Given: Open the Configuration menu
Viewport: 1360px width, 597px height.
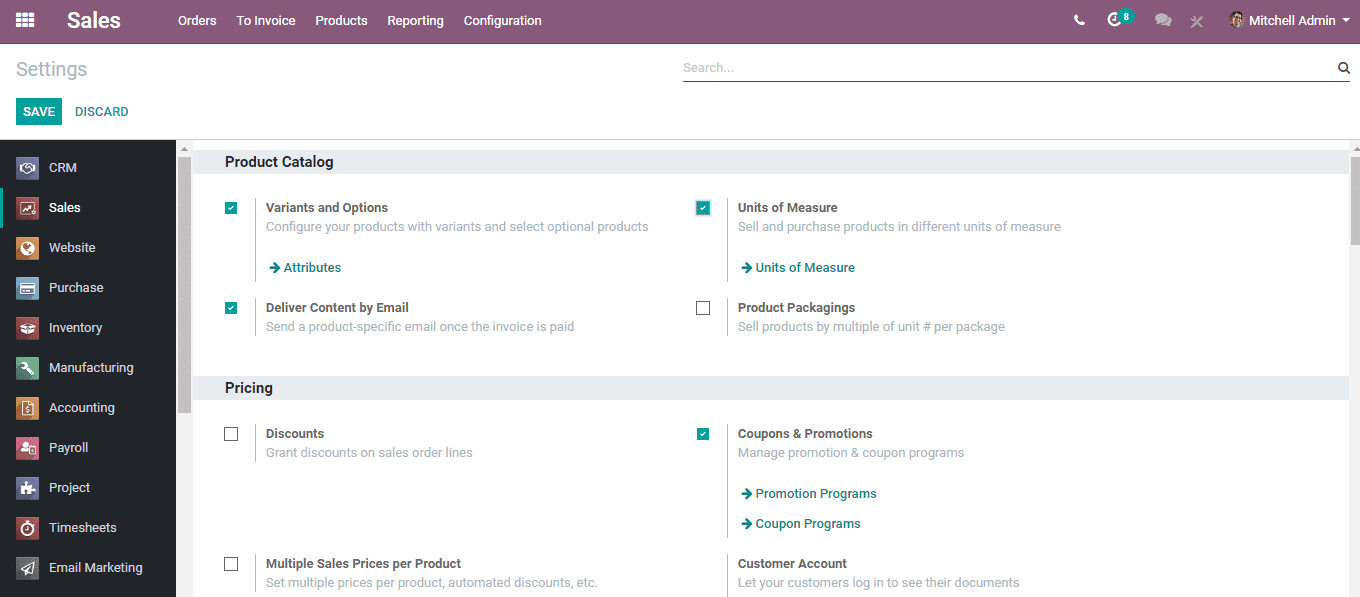Looking at the screenshot, I should (502, 20).
